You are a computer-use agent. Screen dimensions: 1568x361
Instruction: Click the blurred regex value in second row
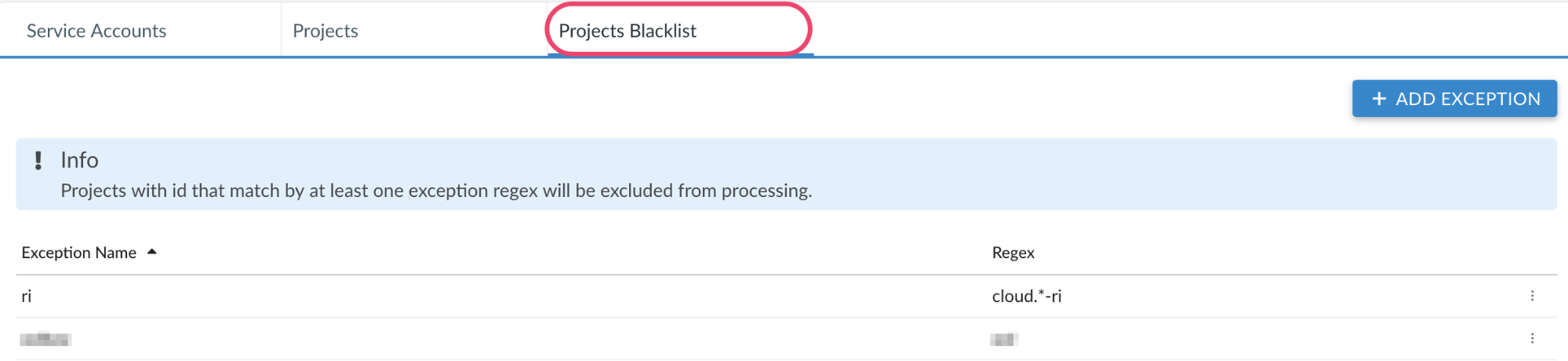[1004, 339]
